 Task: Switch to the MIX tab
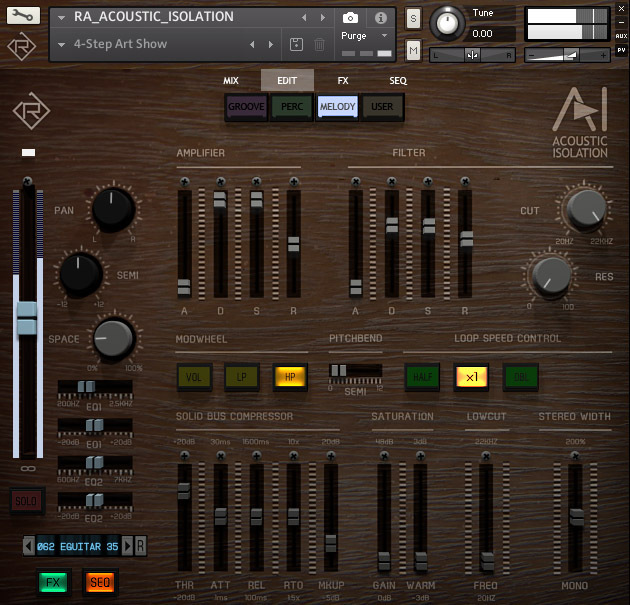tap(231, 81)
